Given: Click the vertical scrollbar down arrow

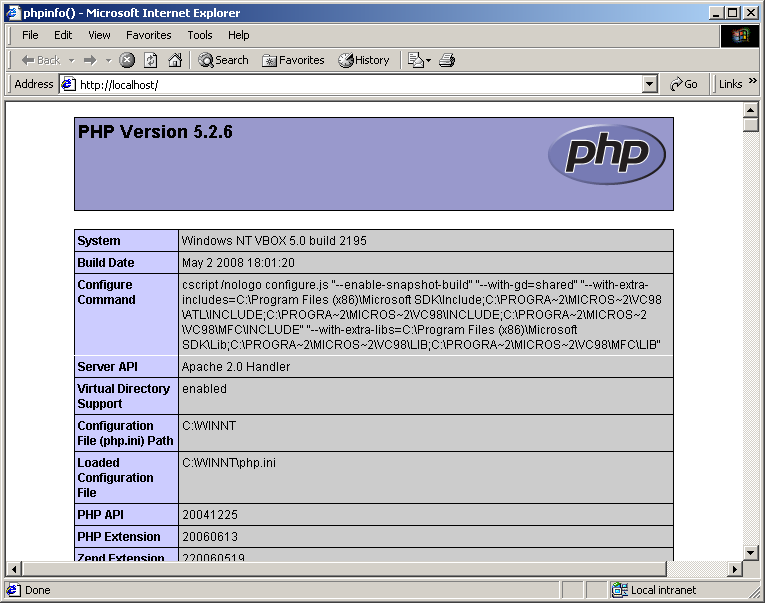Looking at the screenshot, I should pyautogui.click(x=751, y=552).
